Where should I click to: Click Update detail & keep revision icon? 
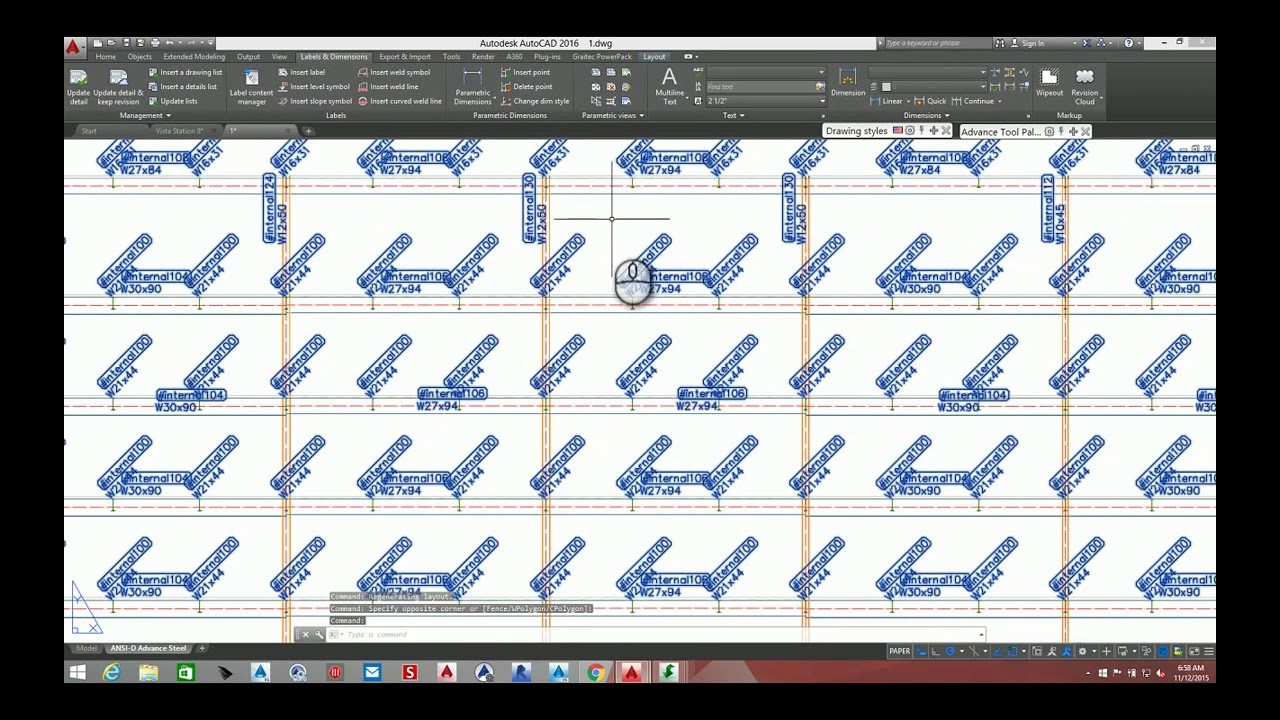point(118,87)
